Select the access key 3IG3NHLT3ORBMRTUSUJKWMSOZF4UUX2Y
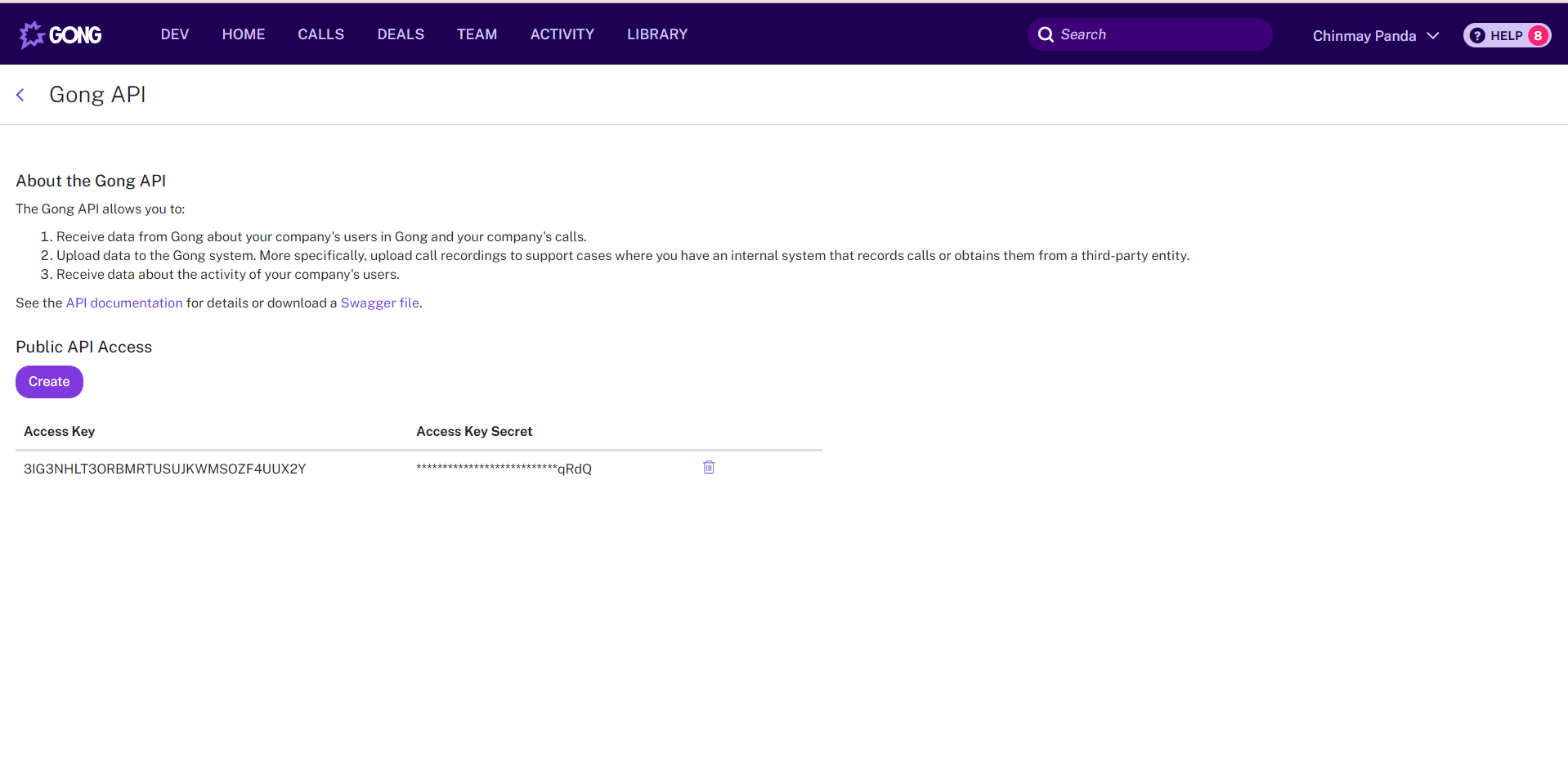 tap(164, 469)
